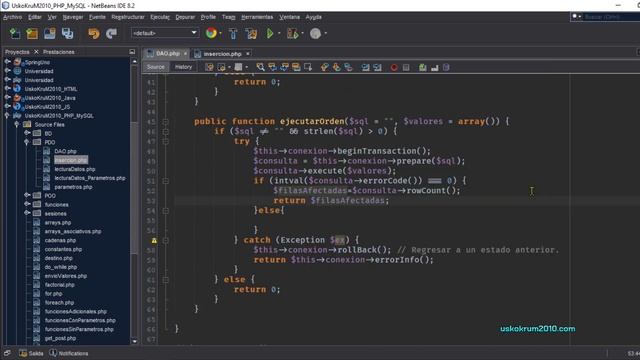The width and height of the screenshot is (640, 360).
Task: Collapse the try block fold at line 47
Action: pyautogui.click(x=165, y=142)
